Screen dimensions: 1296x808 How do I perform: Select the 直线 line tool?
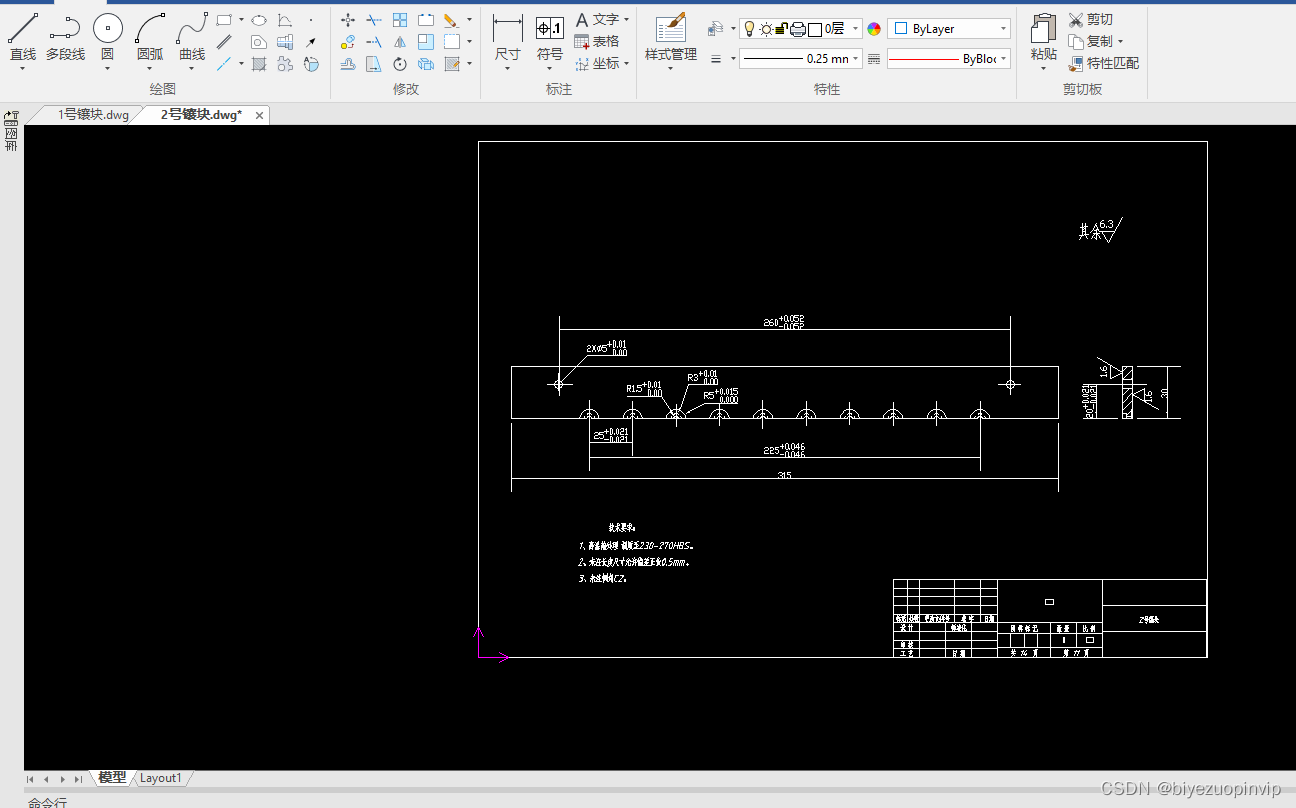coord(23,37)
